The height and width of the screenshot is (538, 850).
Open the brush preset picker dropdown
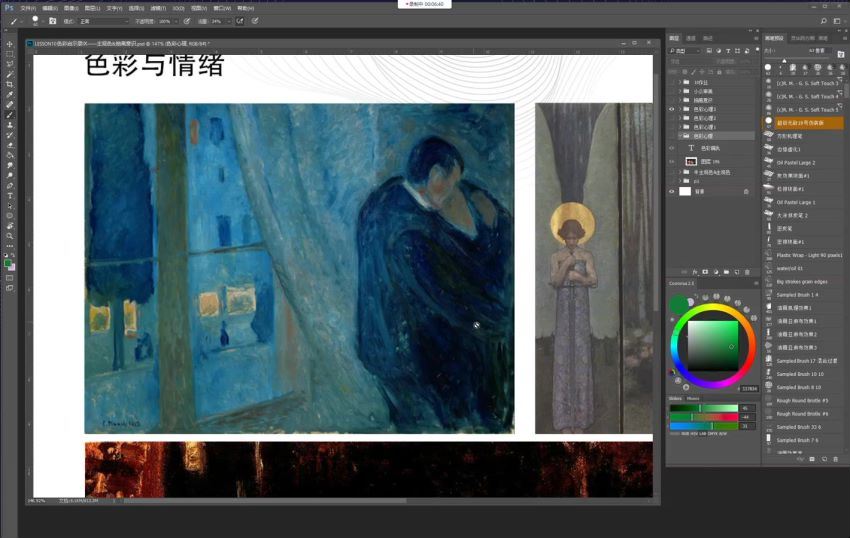pos(42,21)
